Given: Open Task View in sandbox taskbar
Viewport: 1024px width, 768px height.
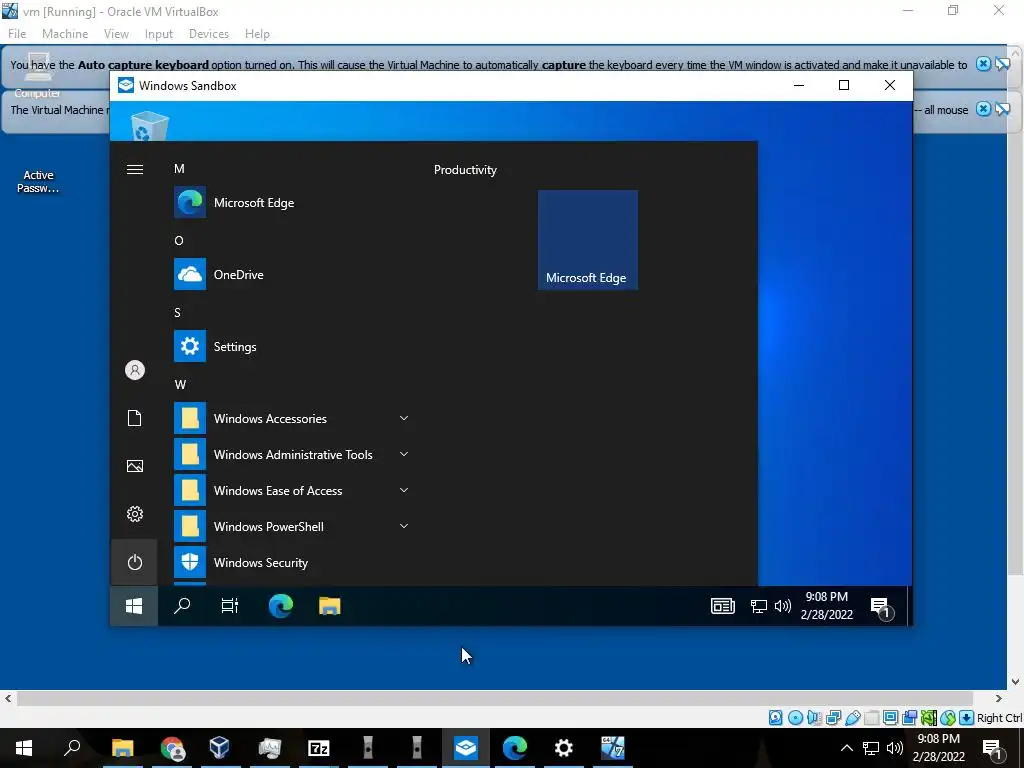Looking at the screenshot, I should point(230,606).
